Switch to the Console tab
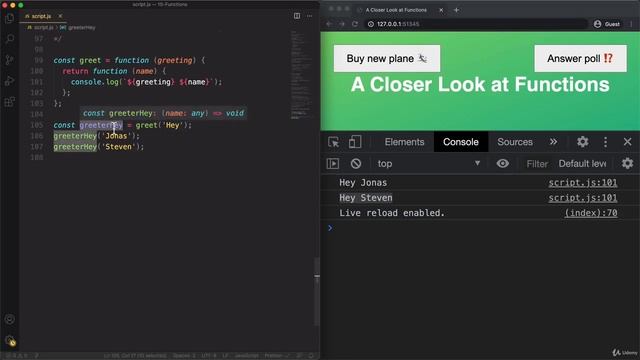Image resolution: width=640 pixels, height=360 pixels. click(x=461, y=142)
